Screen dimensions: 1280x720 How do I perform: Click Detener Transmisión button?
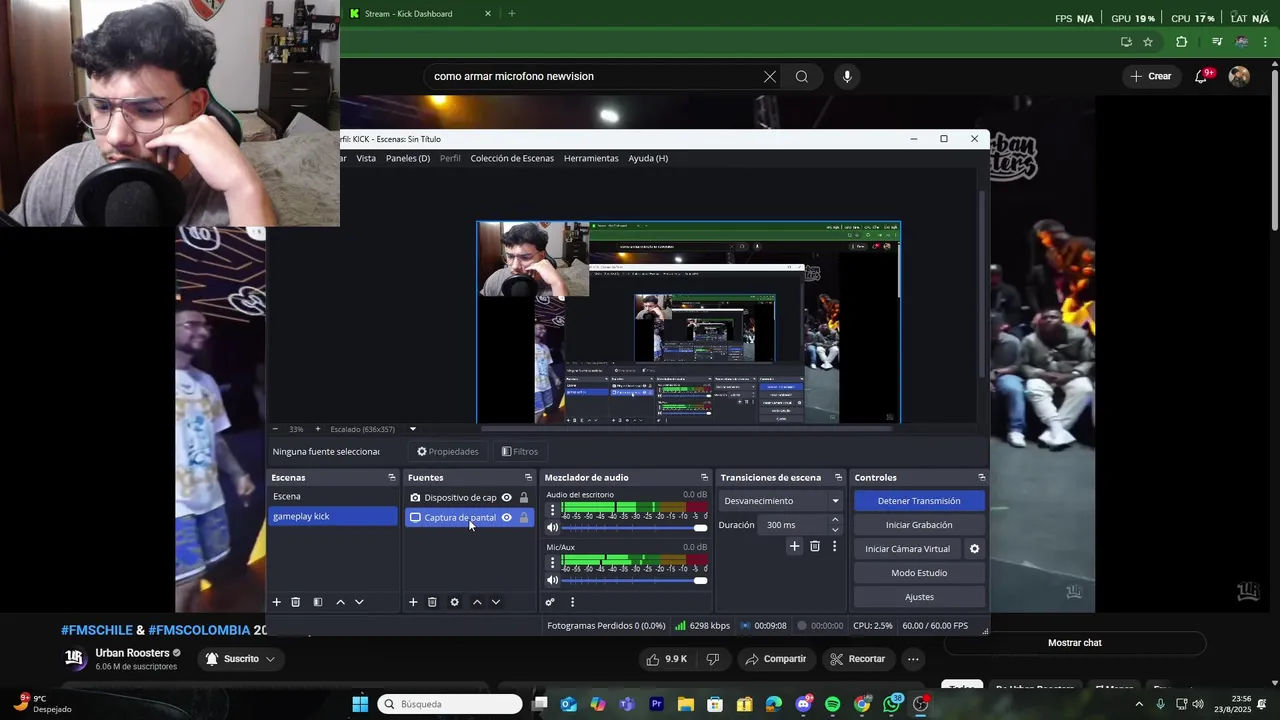coord(919,501)
